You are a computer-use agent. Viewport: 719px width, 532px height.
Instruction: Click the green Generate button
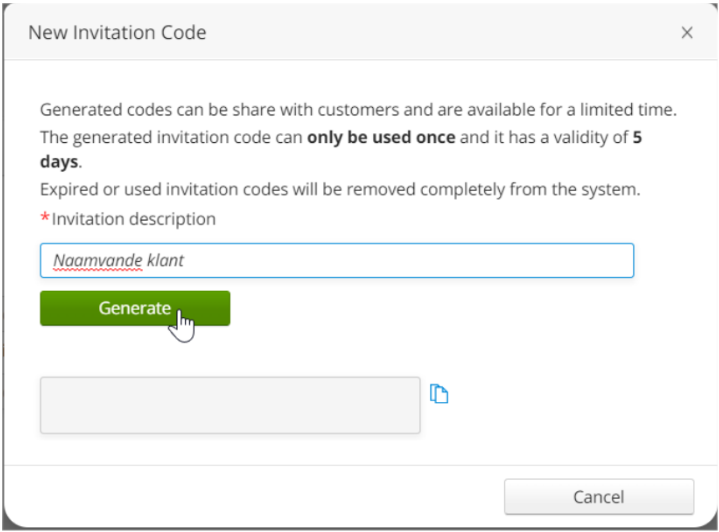[135, 308]
